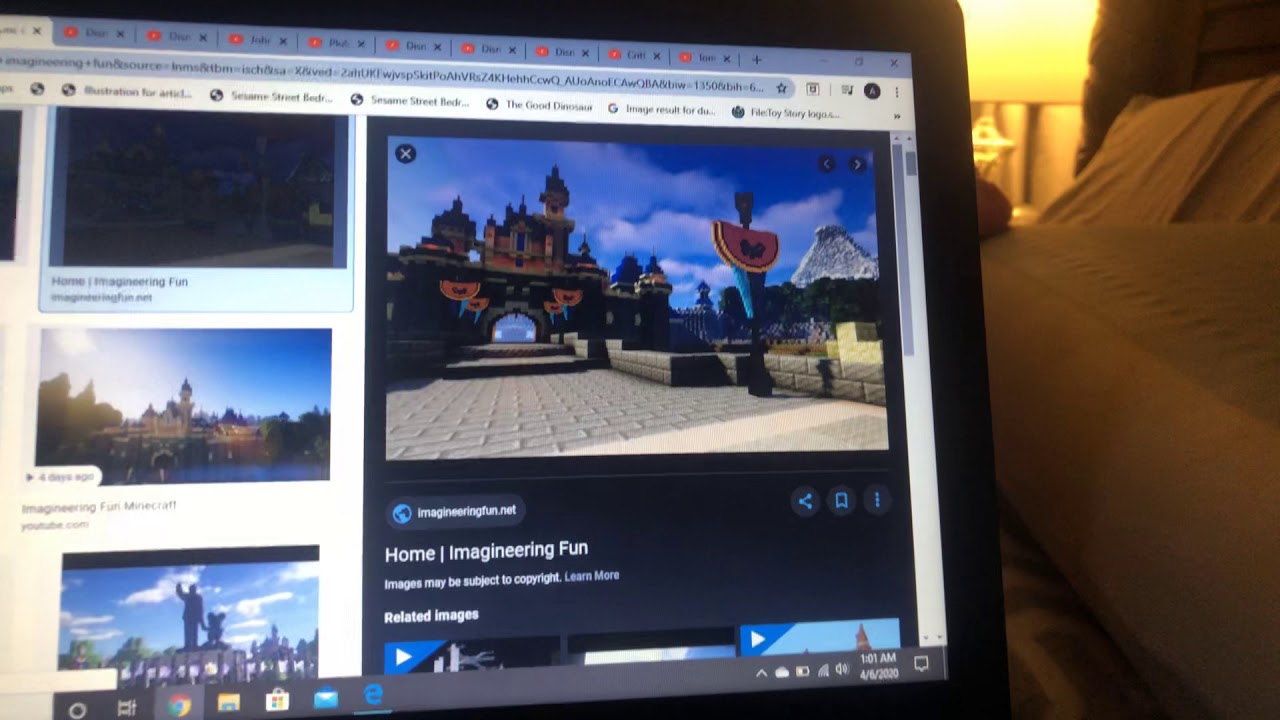1280x720 pixels.
Task: Go to next image in preview
Action: pos(857,165)
